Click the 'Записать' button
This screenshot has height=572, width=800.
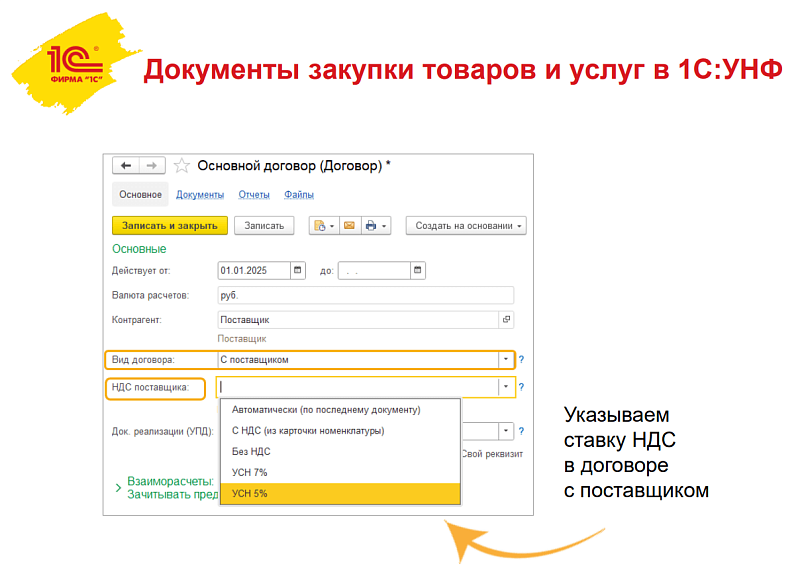coord(264,226)
